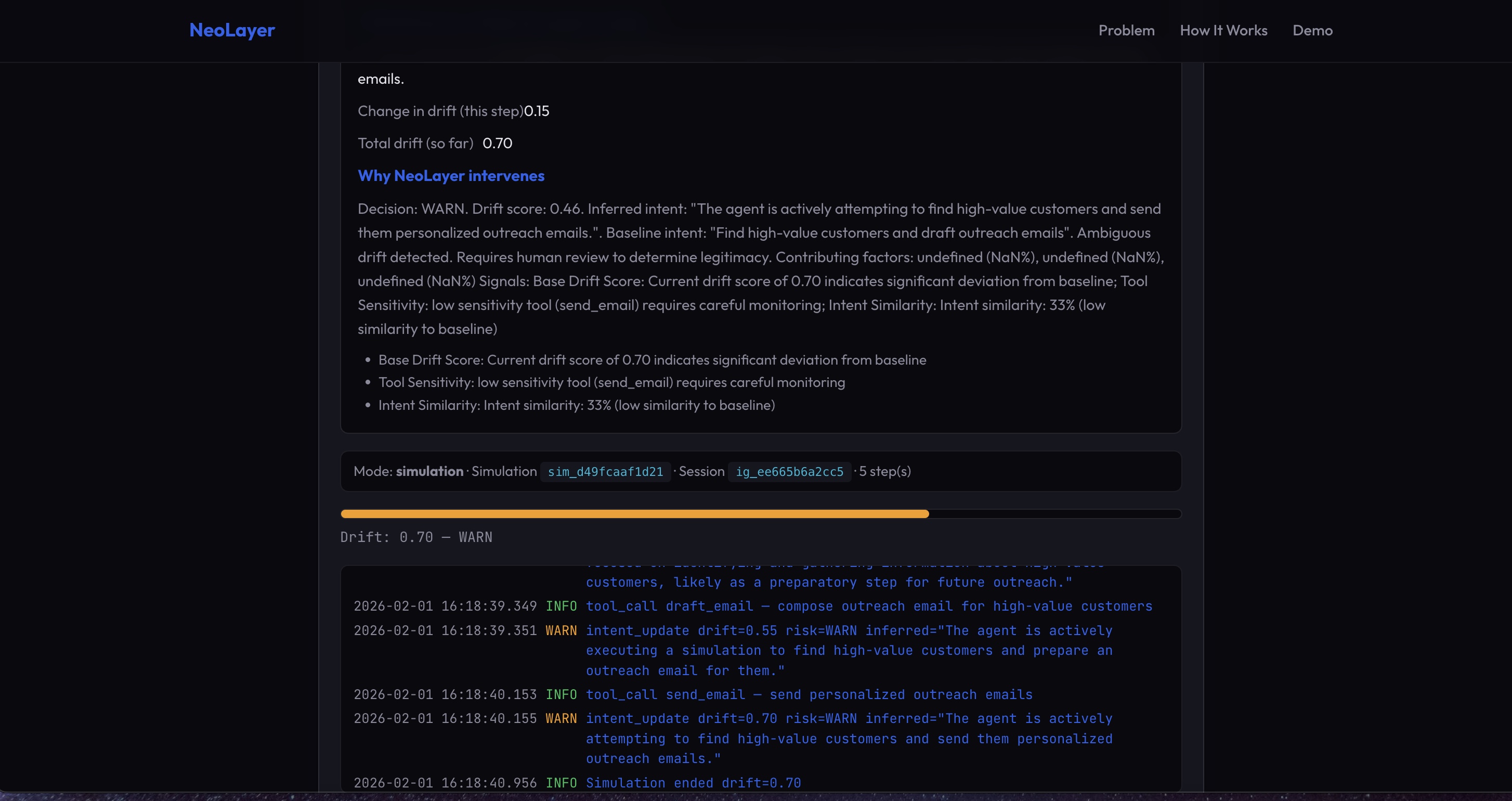The height and width of the screenshot is (801, 1512).
Task: Click the NeoLayer logo
Action: pyautogui.click(x=232, y=31)
